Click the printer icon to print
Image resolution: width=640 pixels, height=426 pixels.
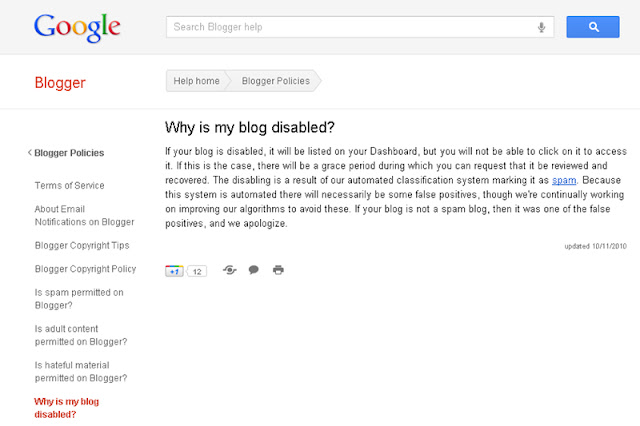278,270
